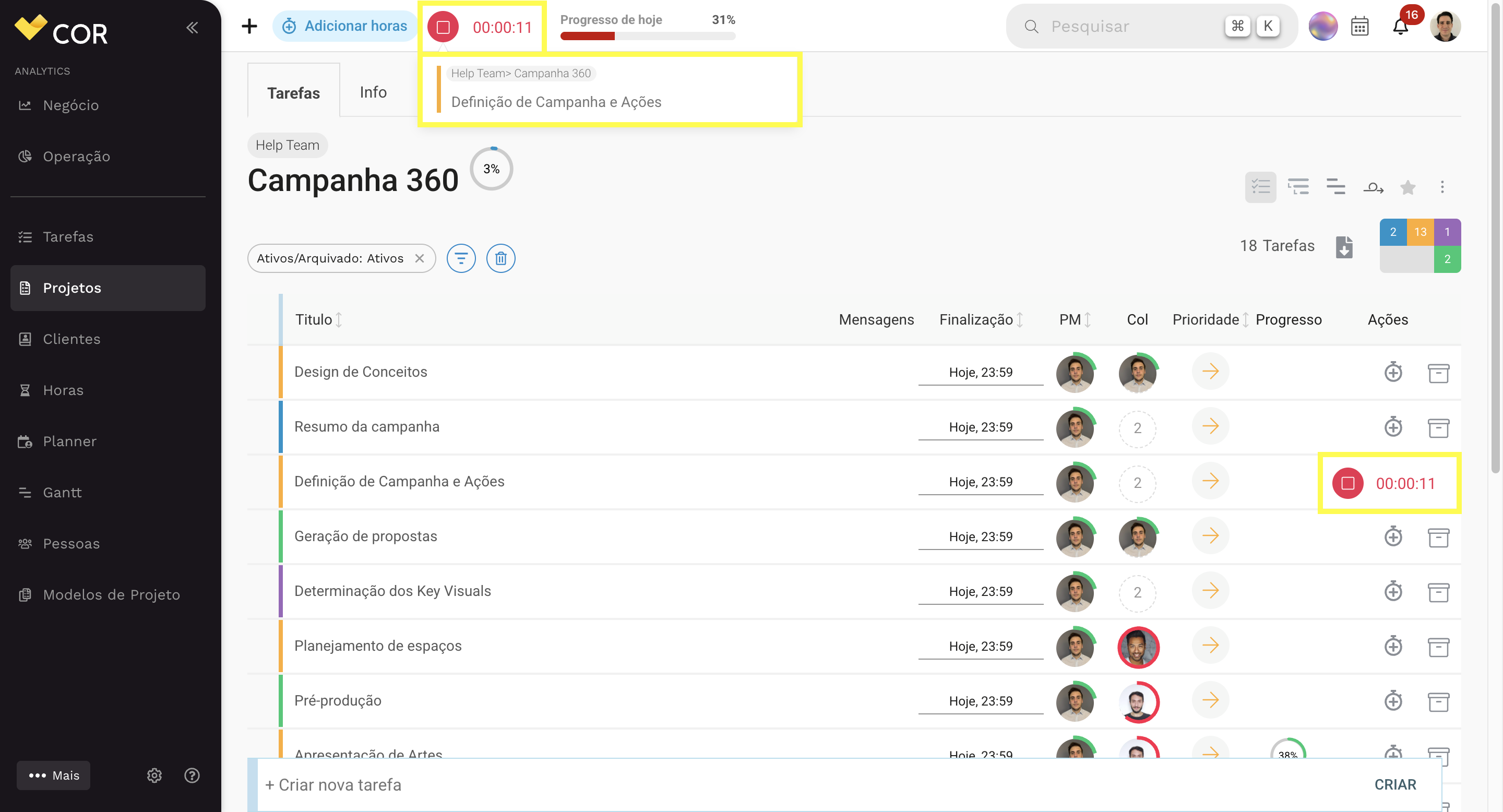Click the 3% project progress circle

(x=491, y=169)
